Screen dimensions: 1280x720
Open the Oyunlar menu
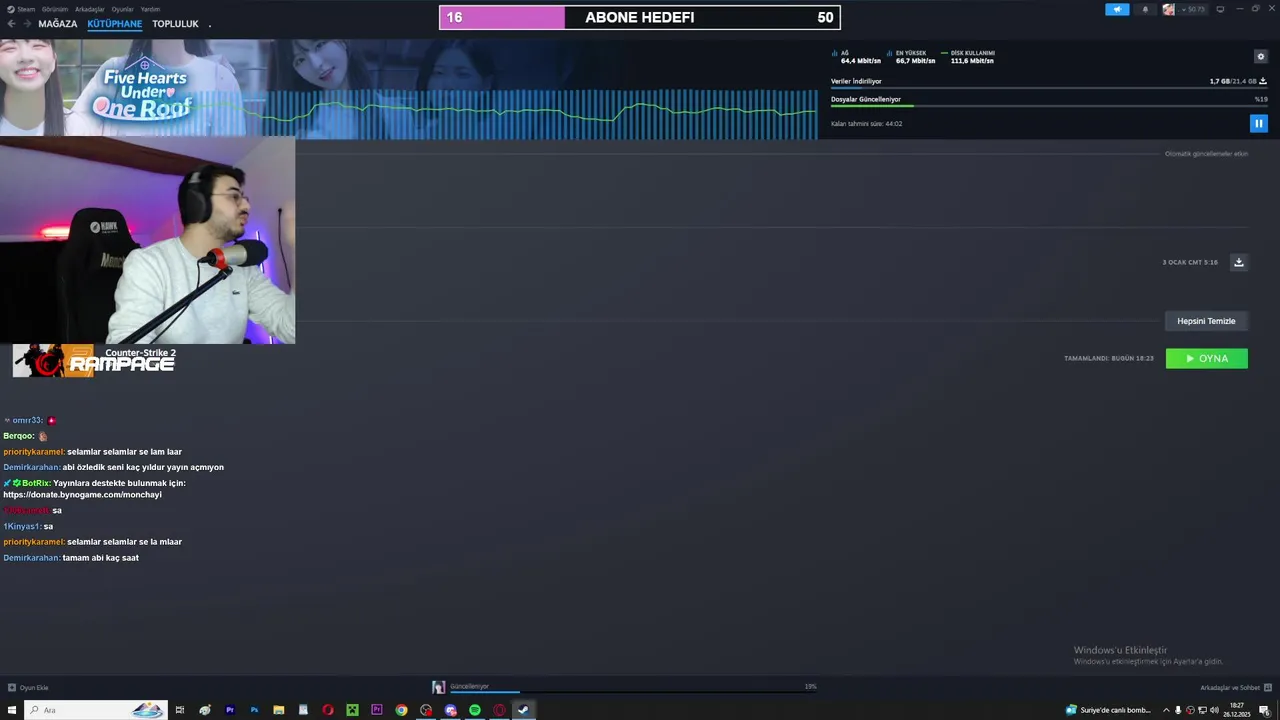click(122, 9)
